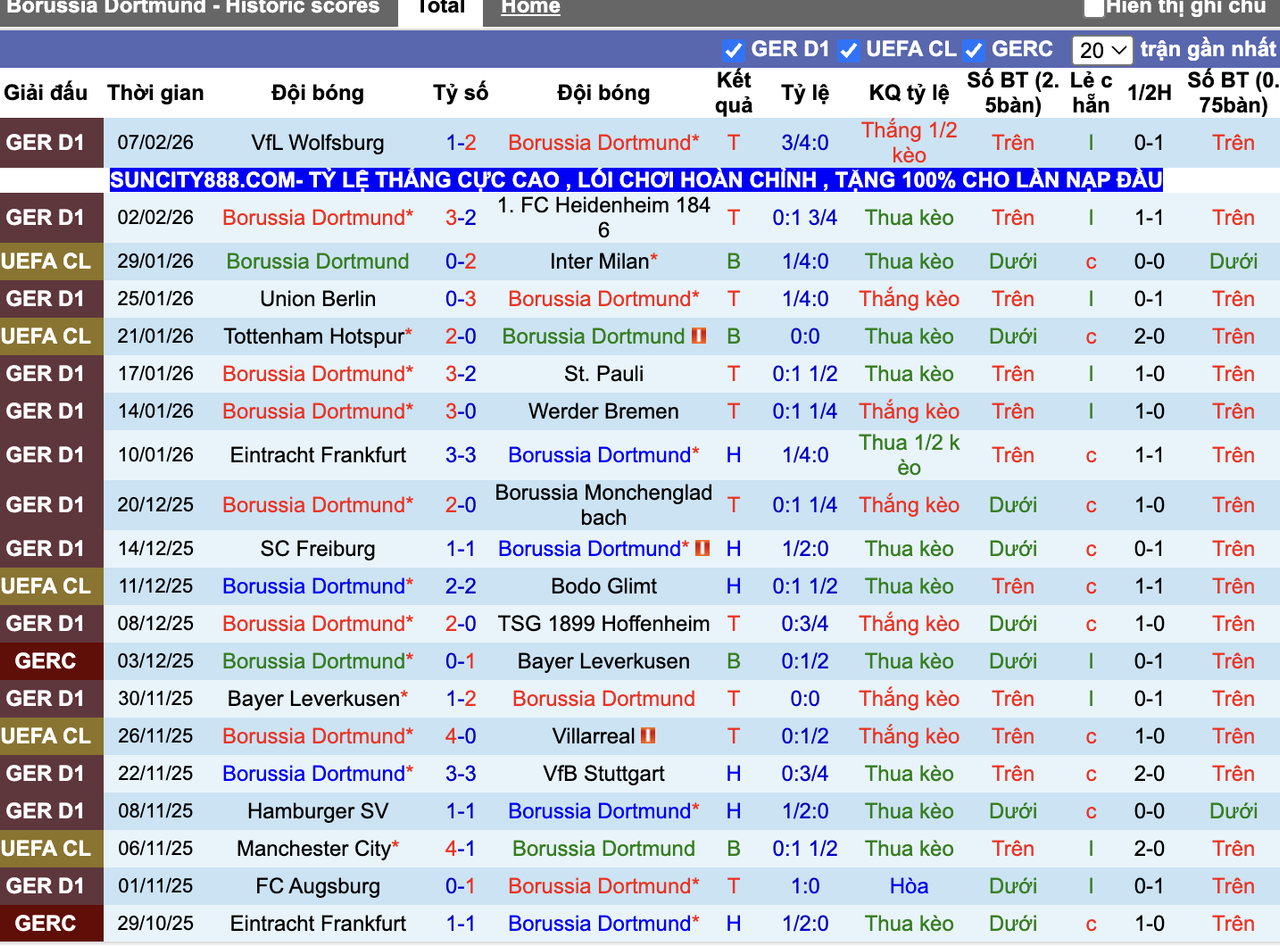
Task: Click GERC league cell dated 03/12/25
Action: click(x=51, y=661)
